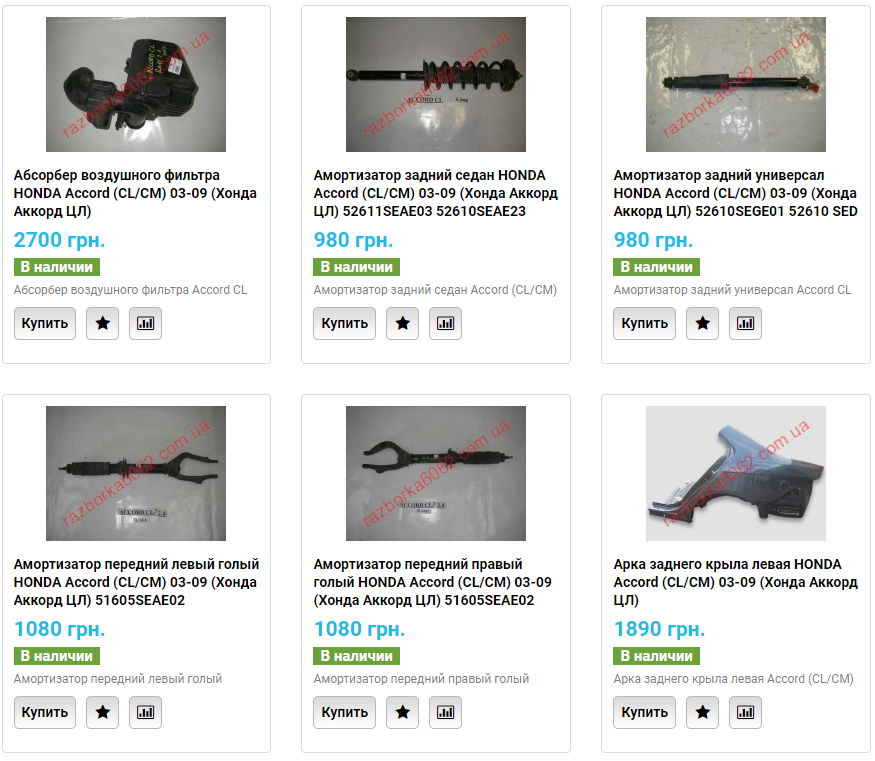Buy the air filter absorber for 2700 грн.
Screen dimensions: 875x761
[45, 324]
